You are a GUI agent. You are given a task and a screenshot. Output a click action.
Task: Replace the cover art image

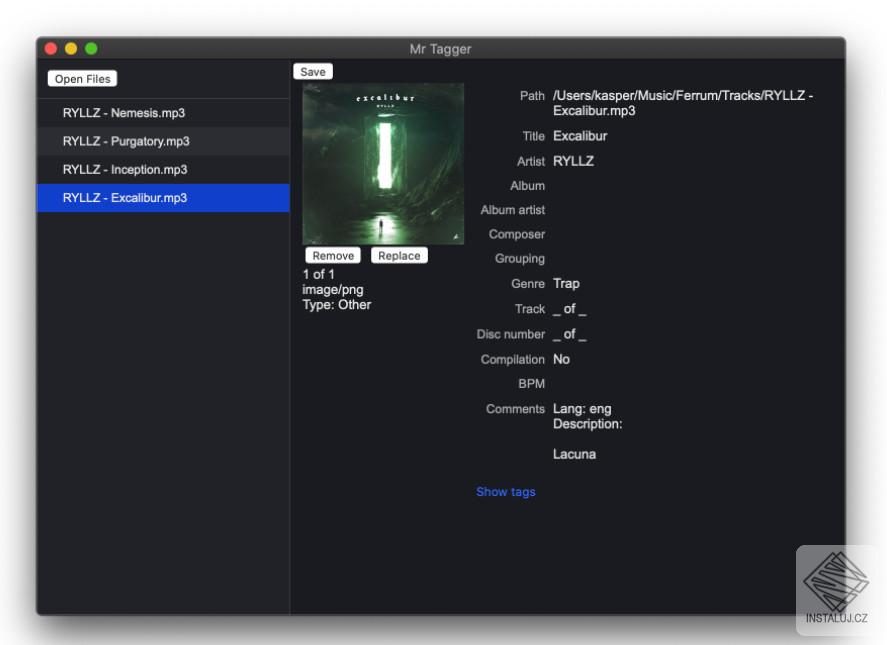(399, 256)
